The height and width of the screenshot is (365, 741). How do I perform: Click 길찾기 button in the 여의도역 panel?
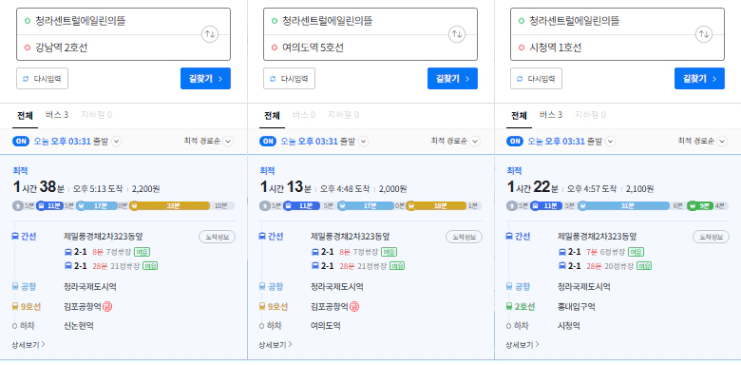point(453,78)
